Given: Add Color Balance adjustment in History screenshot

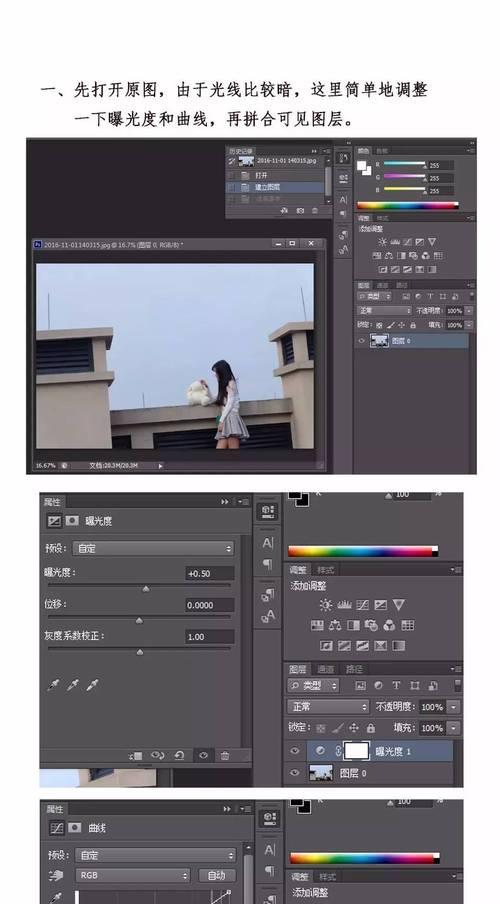Looking at the screenshot, I should point(389,256).
